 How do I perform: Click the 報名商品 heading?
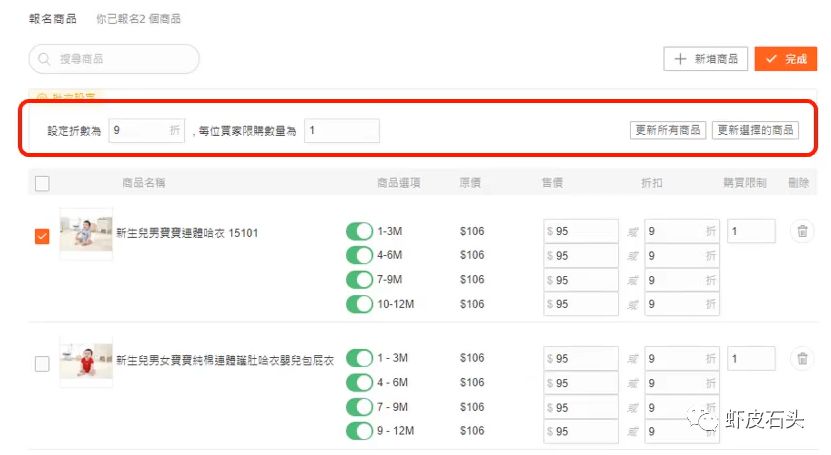pyautogui.click(x=53, y=19)
